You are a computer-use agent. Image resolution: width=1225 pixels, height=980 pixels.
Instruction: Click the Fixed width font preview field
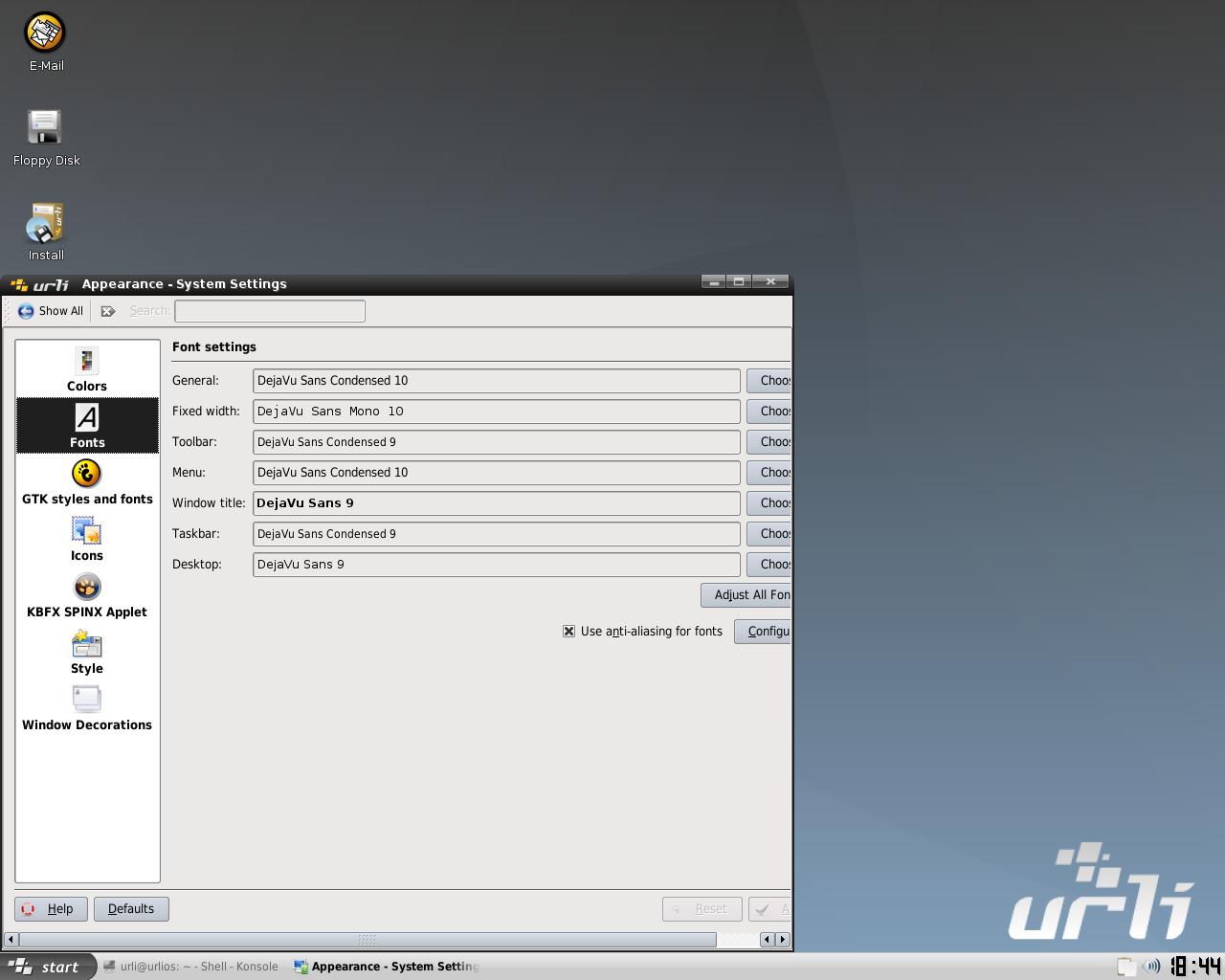coord(497,412)
